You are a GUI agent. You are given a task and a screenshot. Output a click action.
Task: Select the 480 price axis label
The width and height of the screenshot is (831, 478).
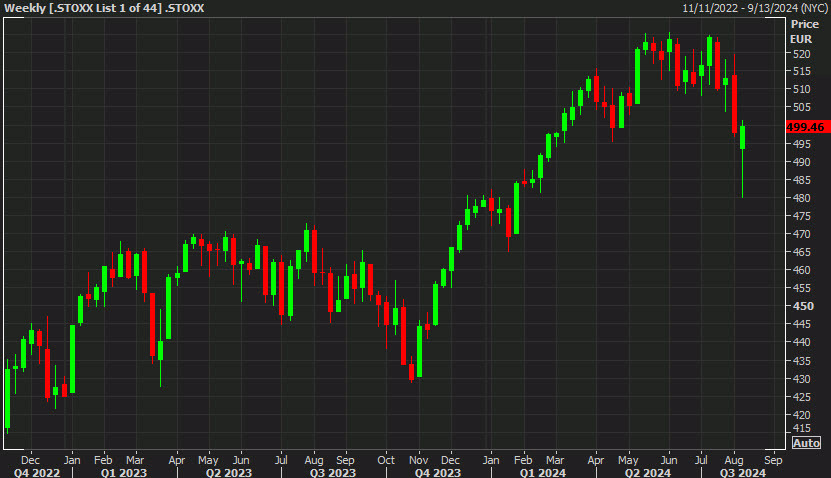[x=801, y=198]
